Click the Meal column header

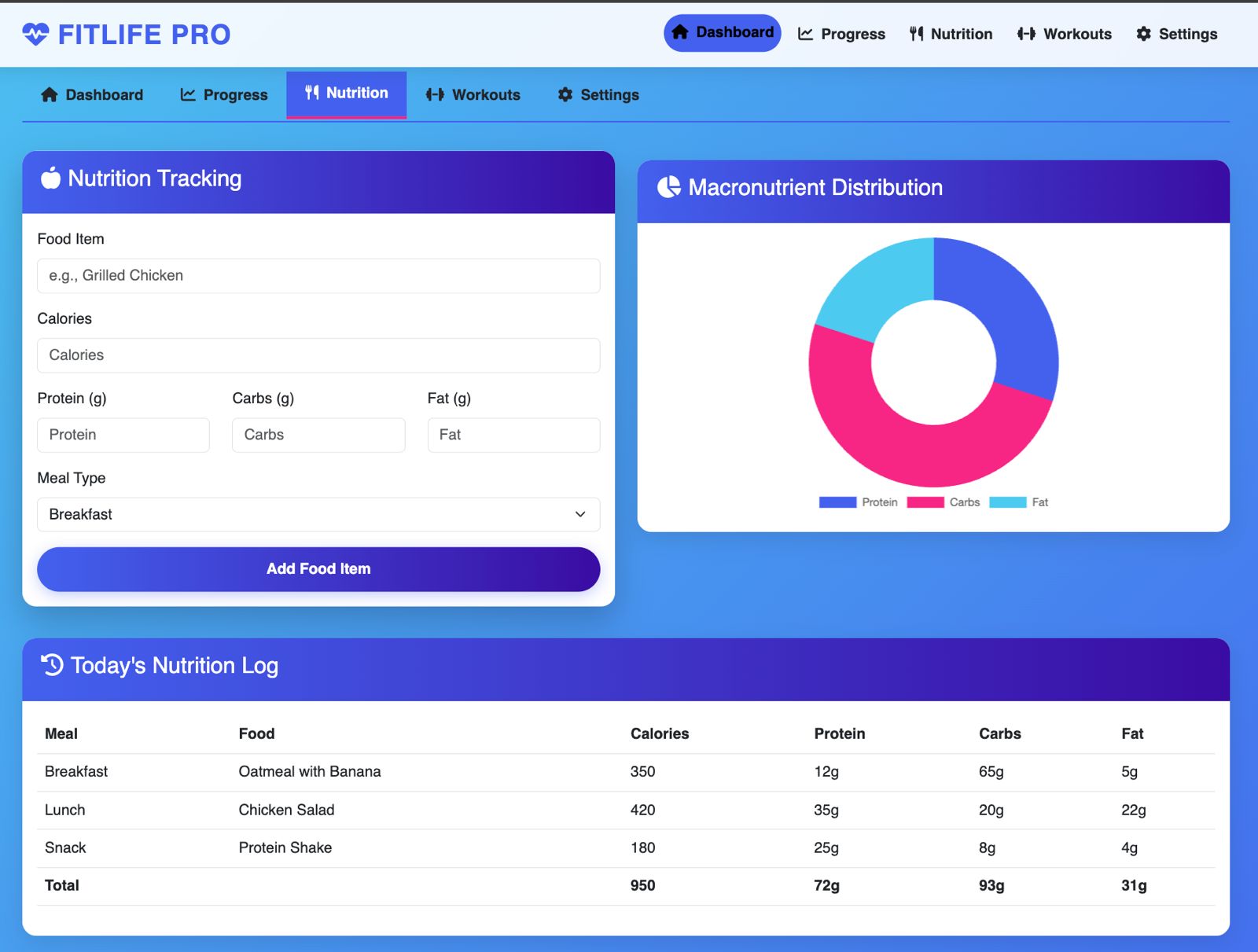[x=61, y=733]
